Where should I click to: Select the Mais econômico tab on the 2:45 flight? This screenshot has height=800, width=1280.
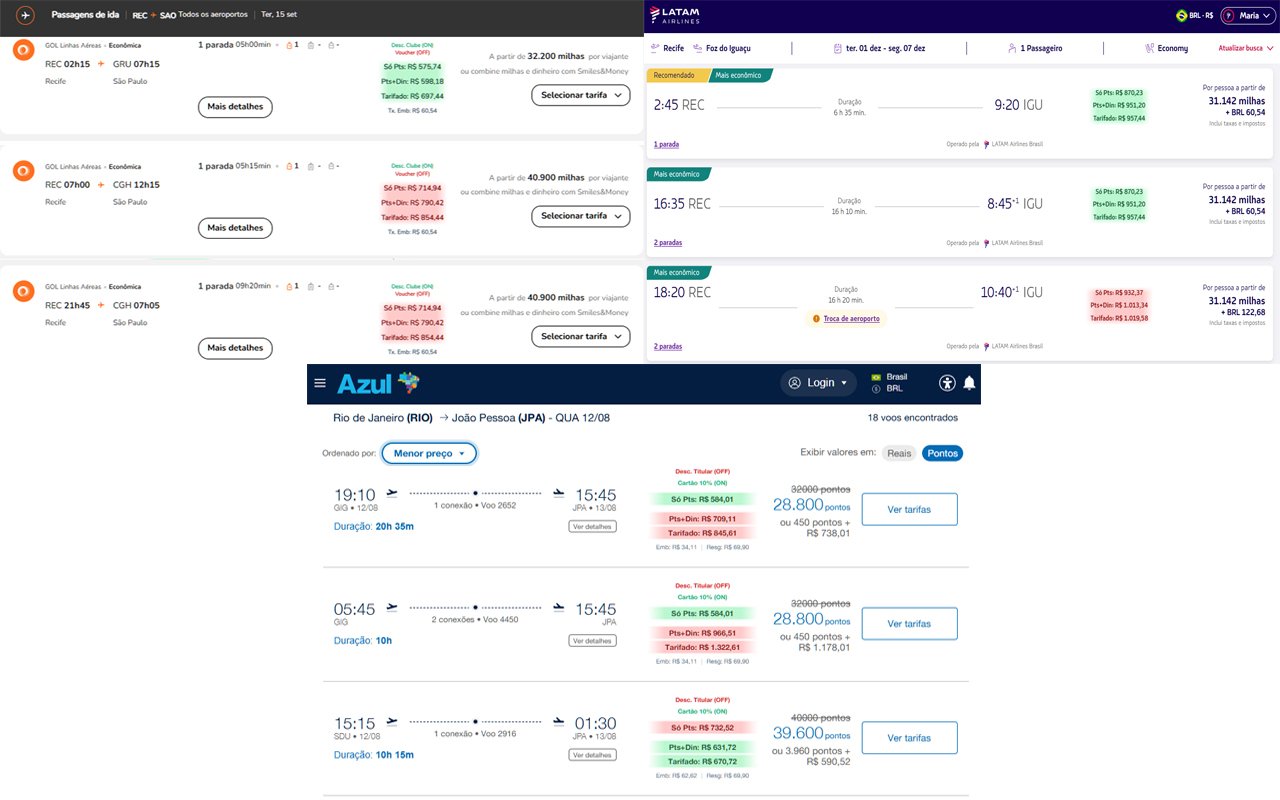[x=740, y=75]
